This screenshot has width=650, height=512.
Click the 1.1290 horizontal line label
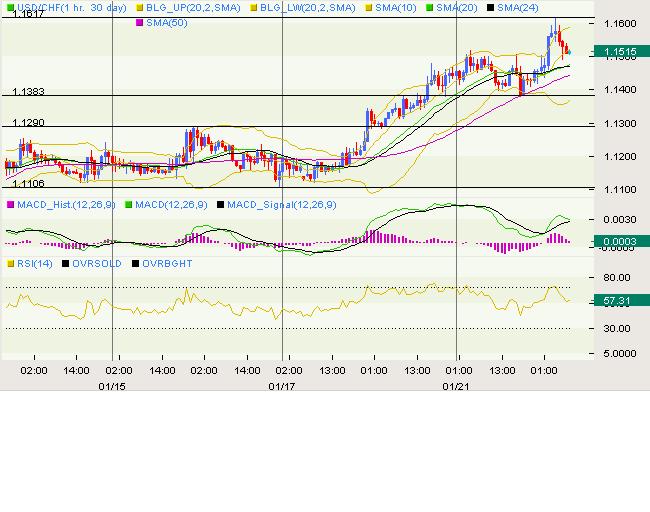[28, 123]
